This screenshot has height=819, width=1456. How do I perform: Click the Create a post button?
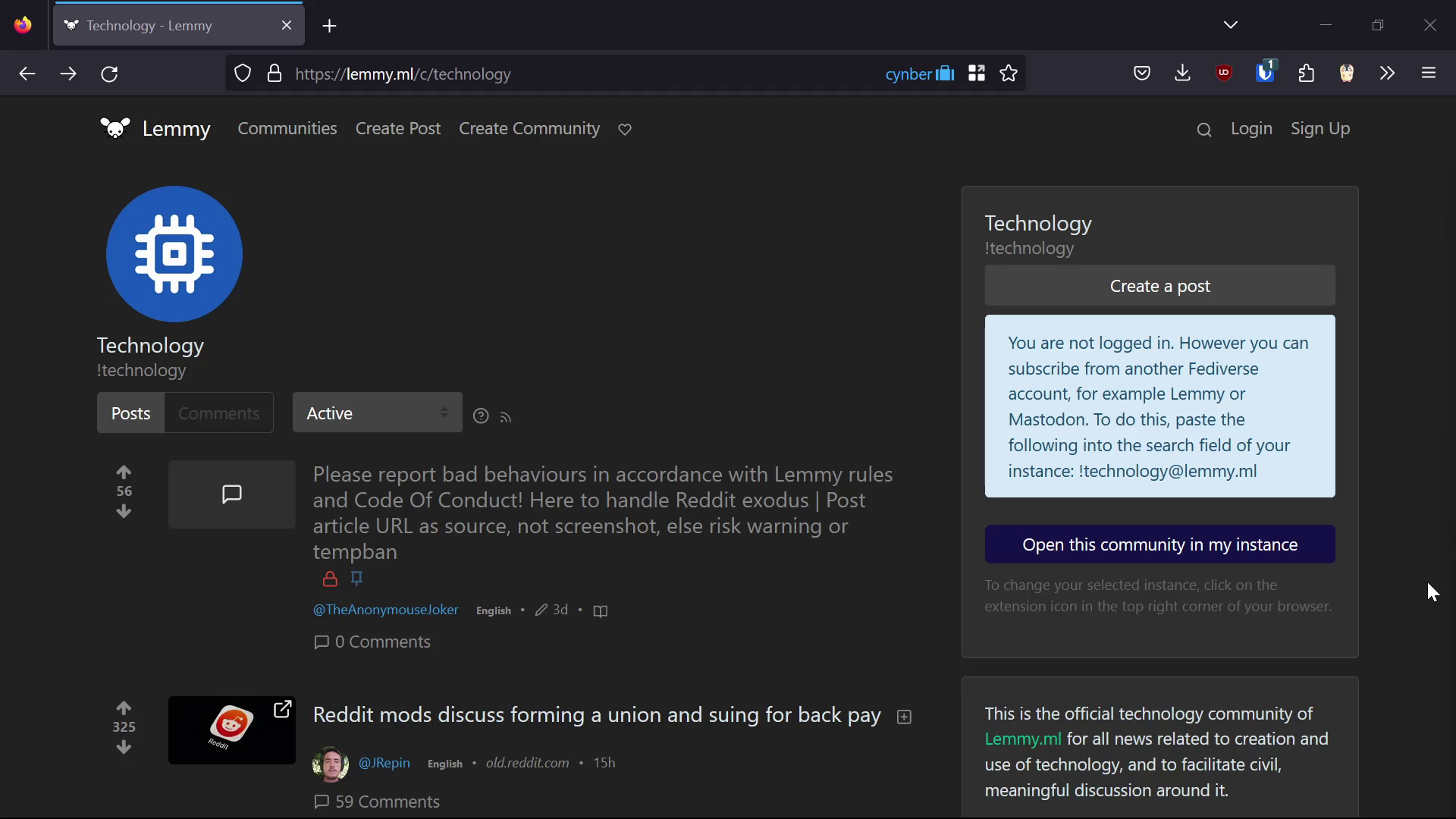coord(1159,286)
